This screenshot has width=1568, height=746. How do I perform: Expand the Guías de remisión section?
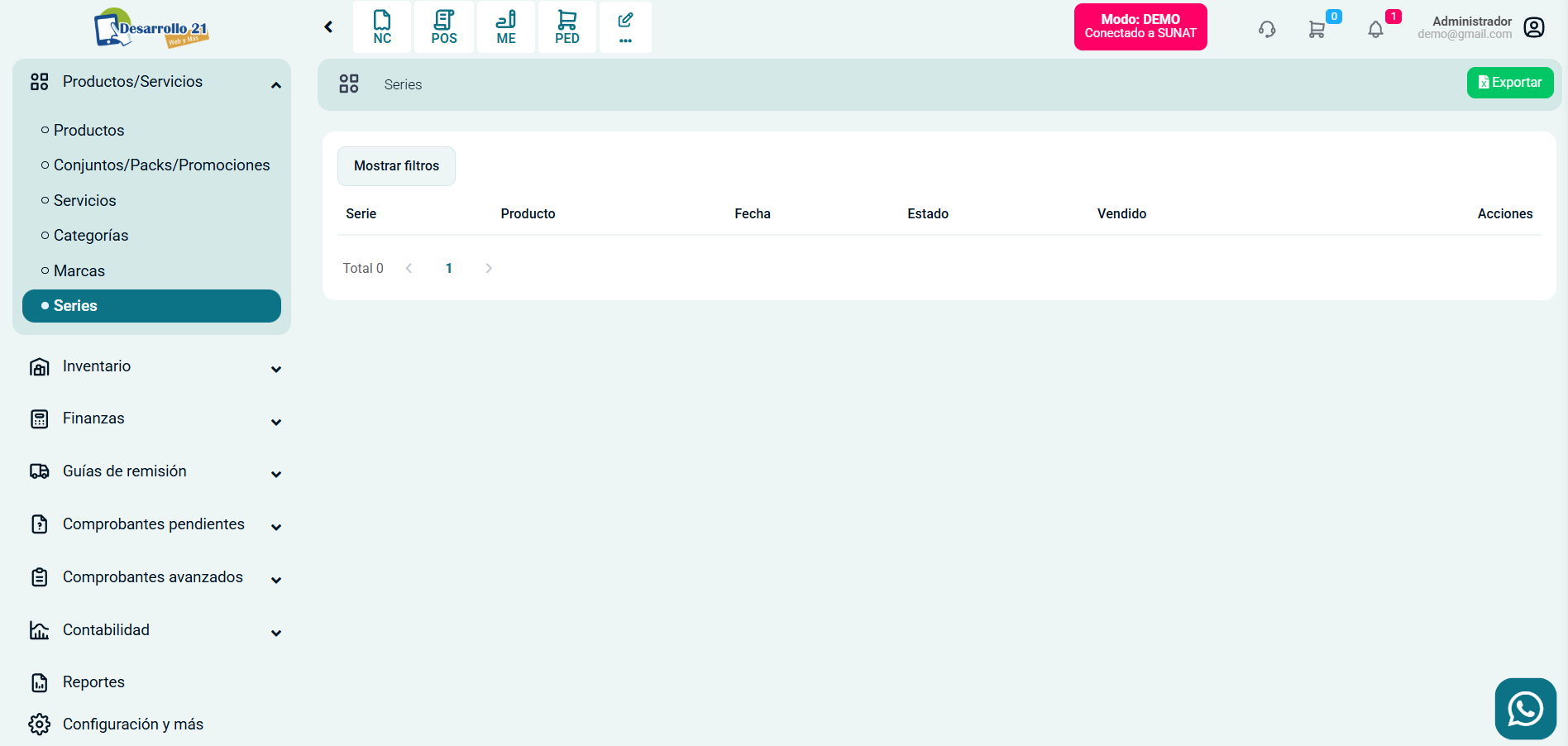click(276, 474)
